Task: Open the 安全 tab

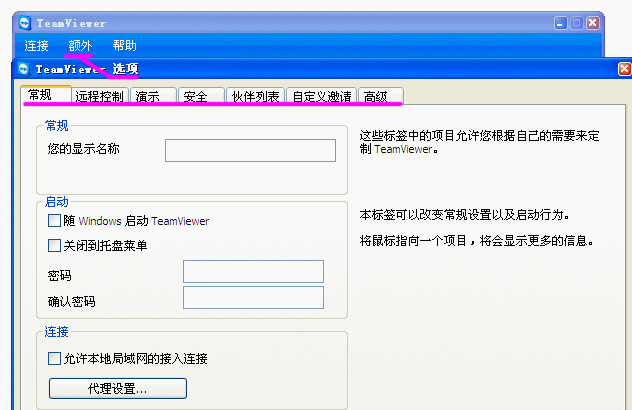Action: [x=201, y=96]
